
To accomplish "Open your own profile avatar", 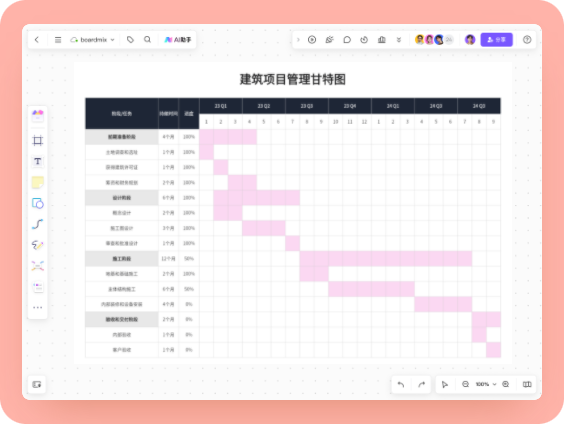I will coord(470,40).
